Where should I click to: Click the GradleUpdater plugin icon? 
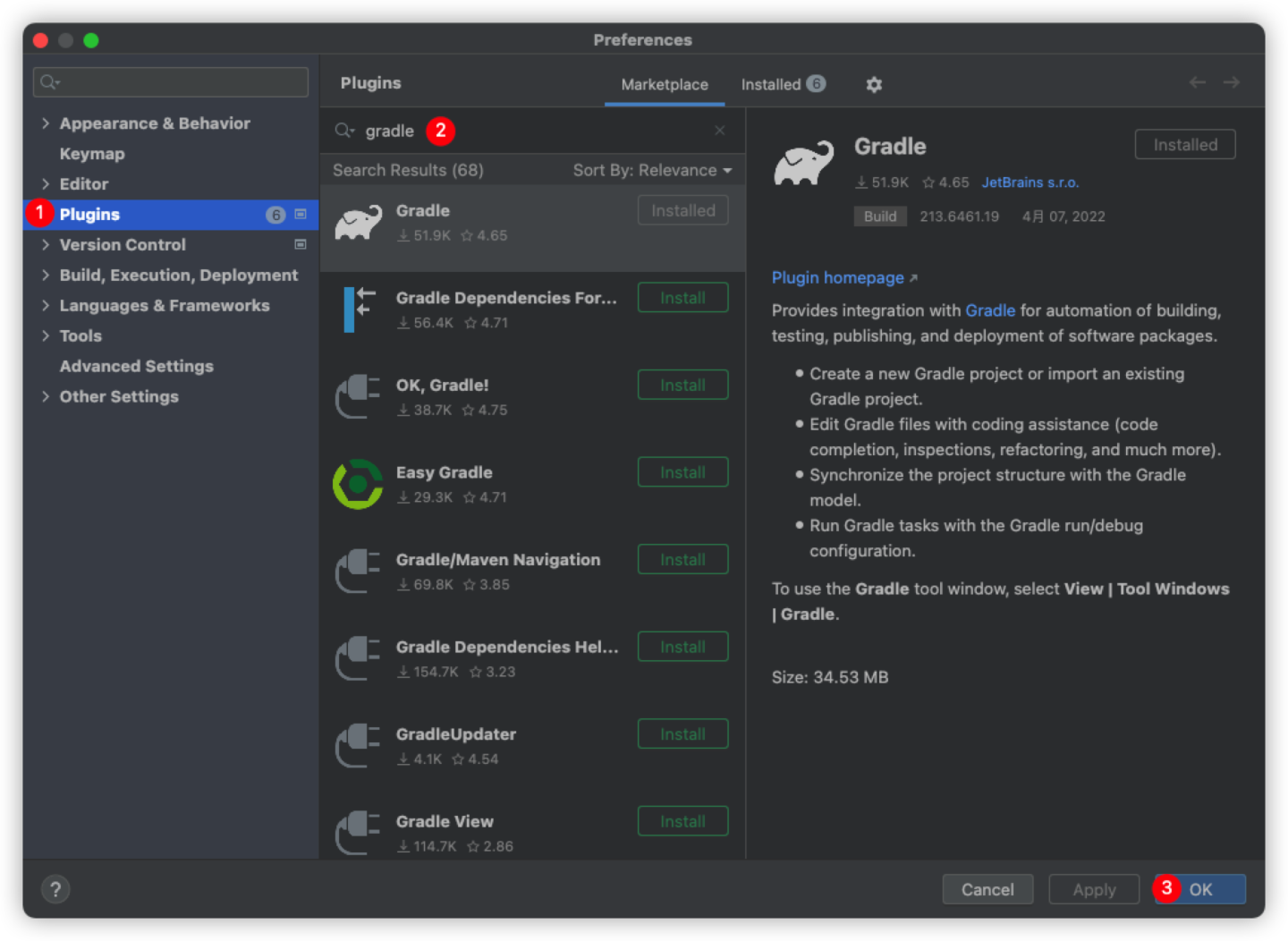[358, 746]
